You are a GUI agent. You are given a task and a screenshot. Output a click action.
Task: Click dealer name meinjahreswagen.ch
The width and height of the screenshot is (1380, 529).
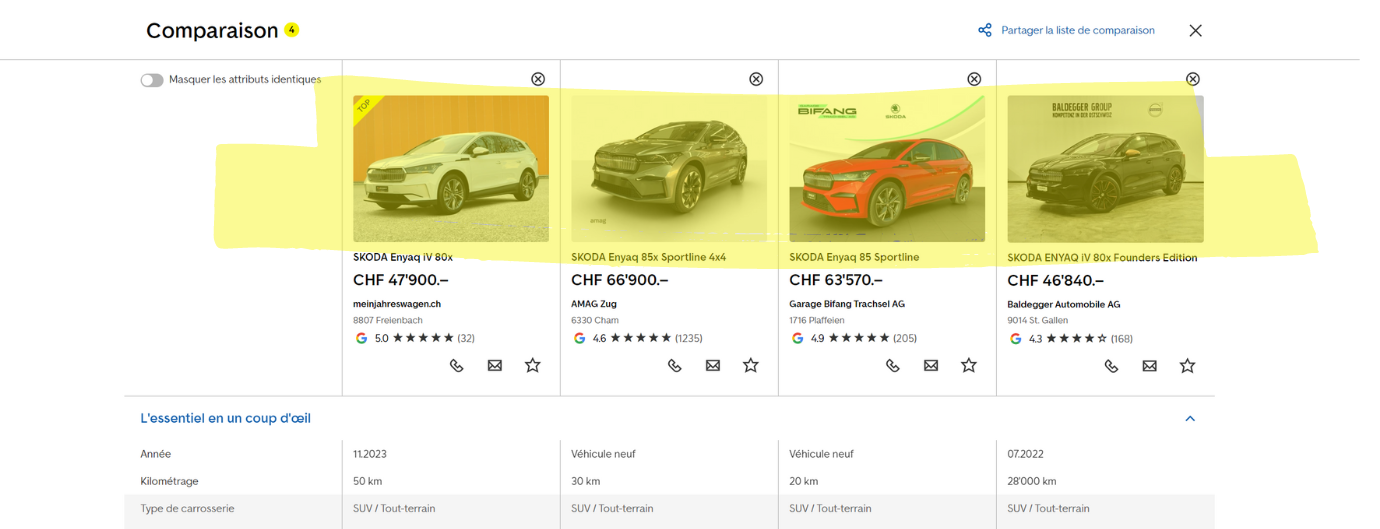click(397, 304)
